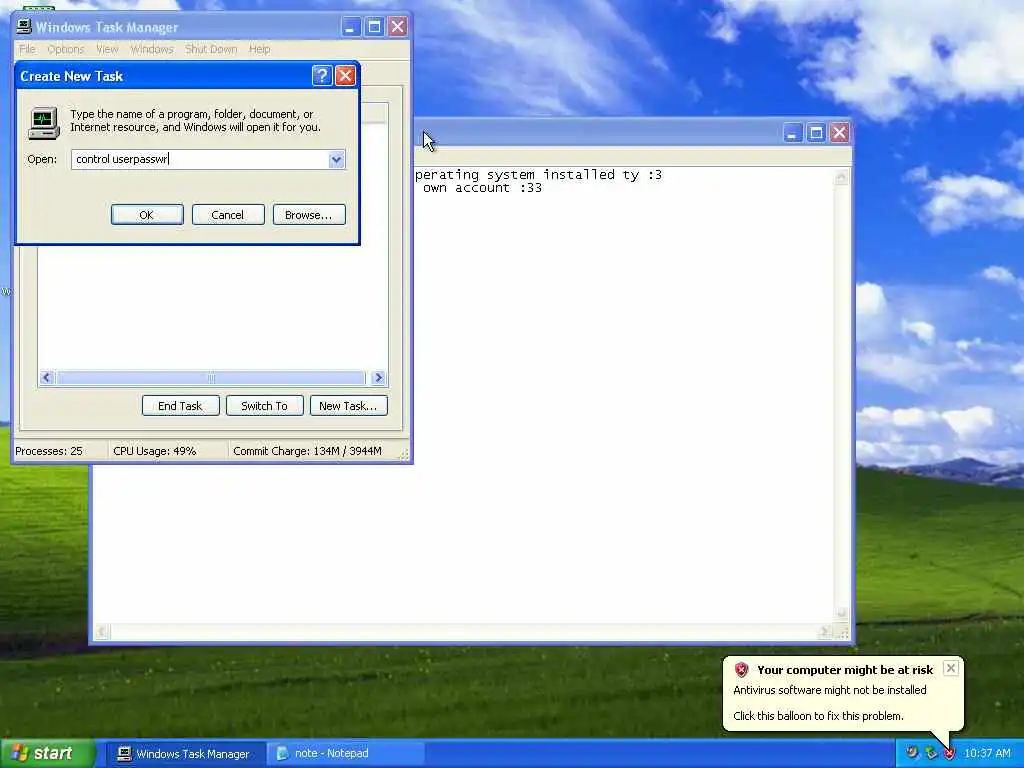Screen dimensions: 1024x768
Task: Cancel the Create New Task dialog
Action: 228,215
